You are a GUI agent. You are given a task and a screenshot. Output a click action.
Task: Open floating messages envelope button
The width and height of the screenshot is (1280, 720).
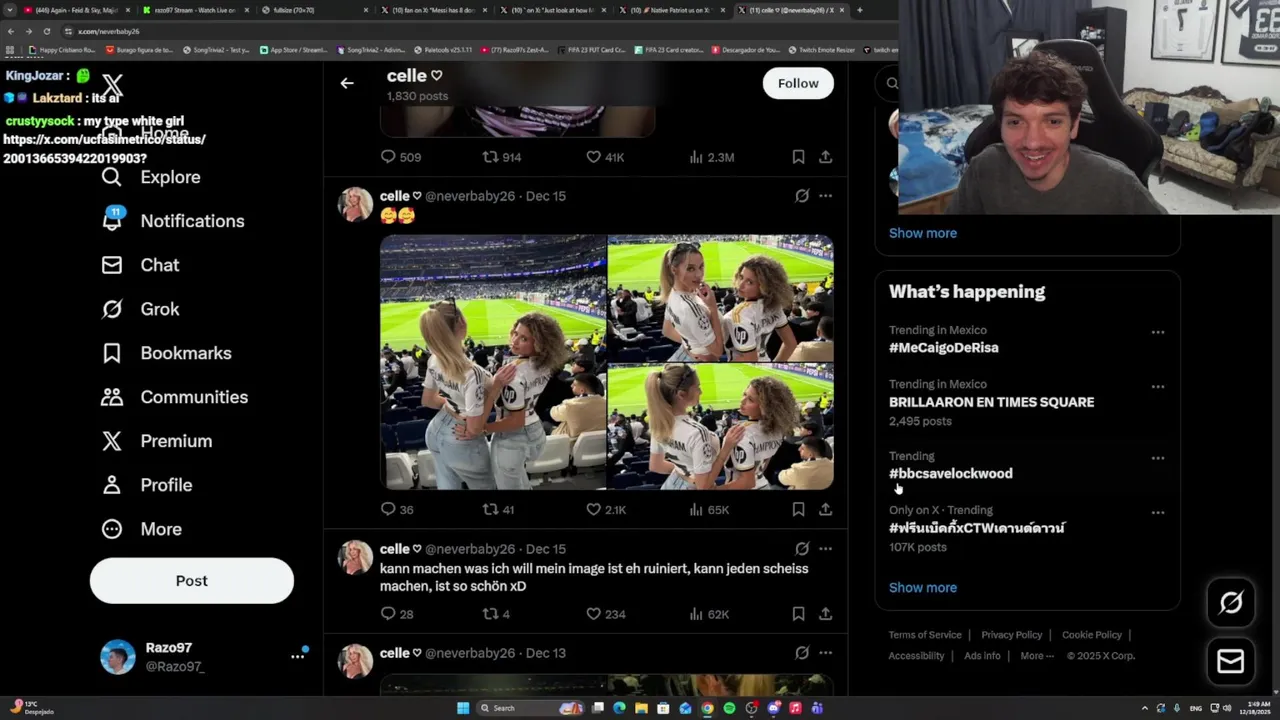pos(1231,662)
